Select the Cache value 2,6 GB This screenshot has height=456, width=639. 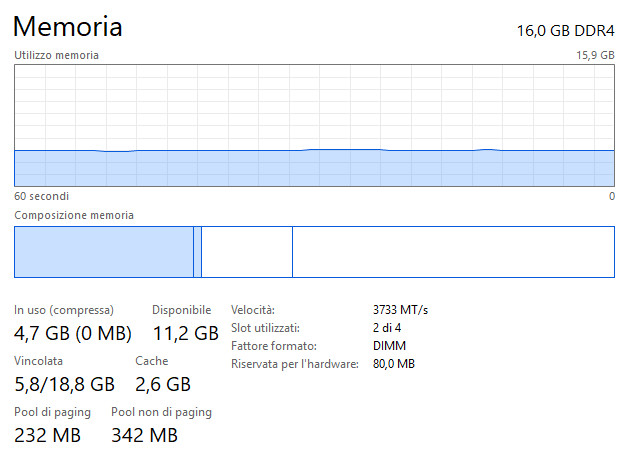coord(163,384)
